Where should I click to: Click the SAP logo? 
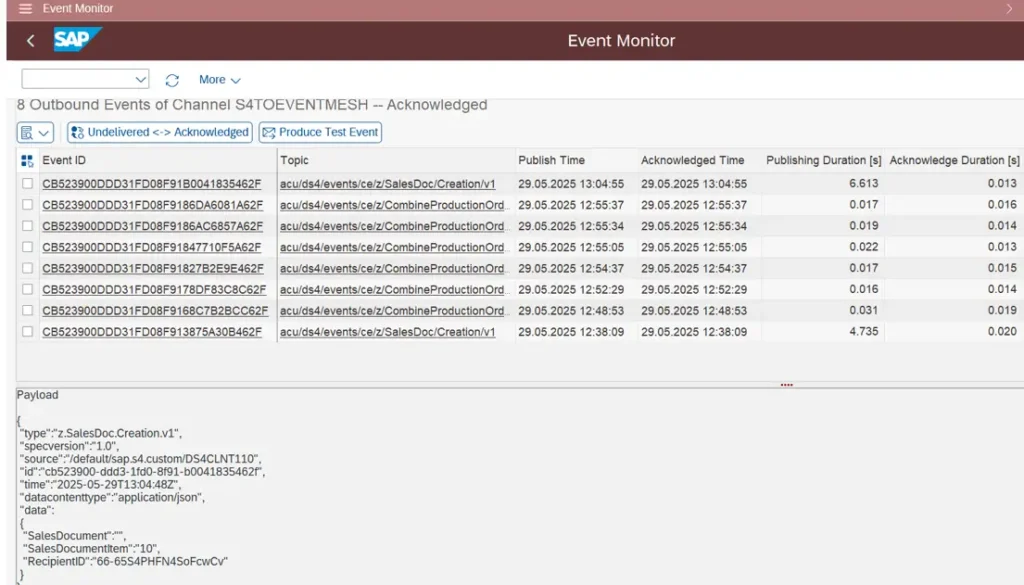[x=75, y=40]
